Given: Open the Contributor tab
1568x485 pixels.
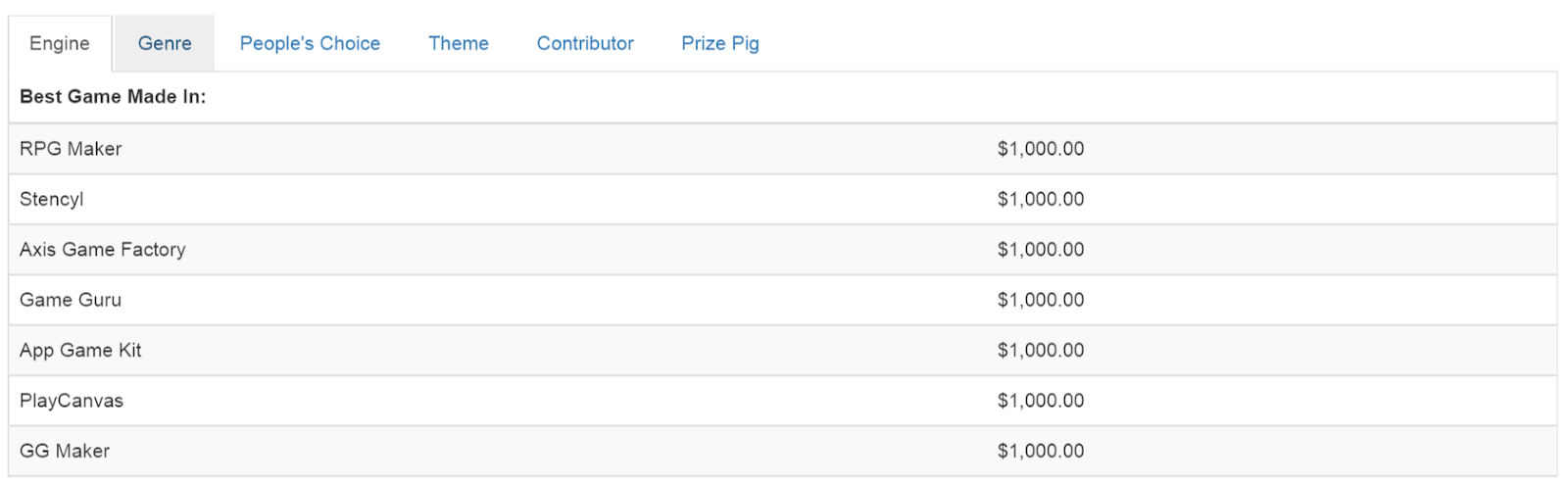Looking at the screenshot, I should (585, 44).
